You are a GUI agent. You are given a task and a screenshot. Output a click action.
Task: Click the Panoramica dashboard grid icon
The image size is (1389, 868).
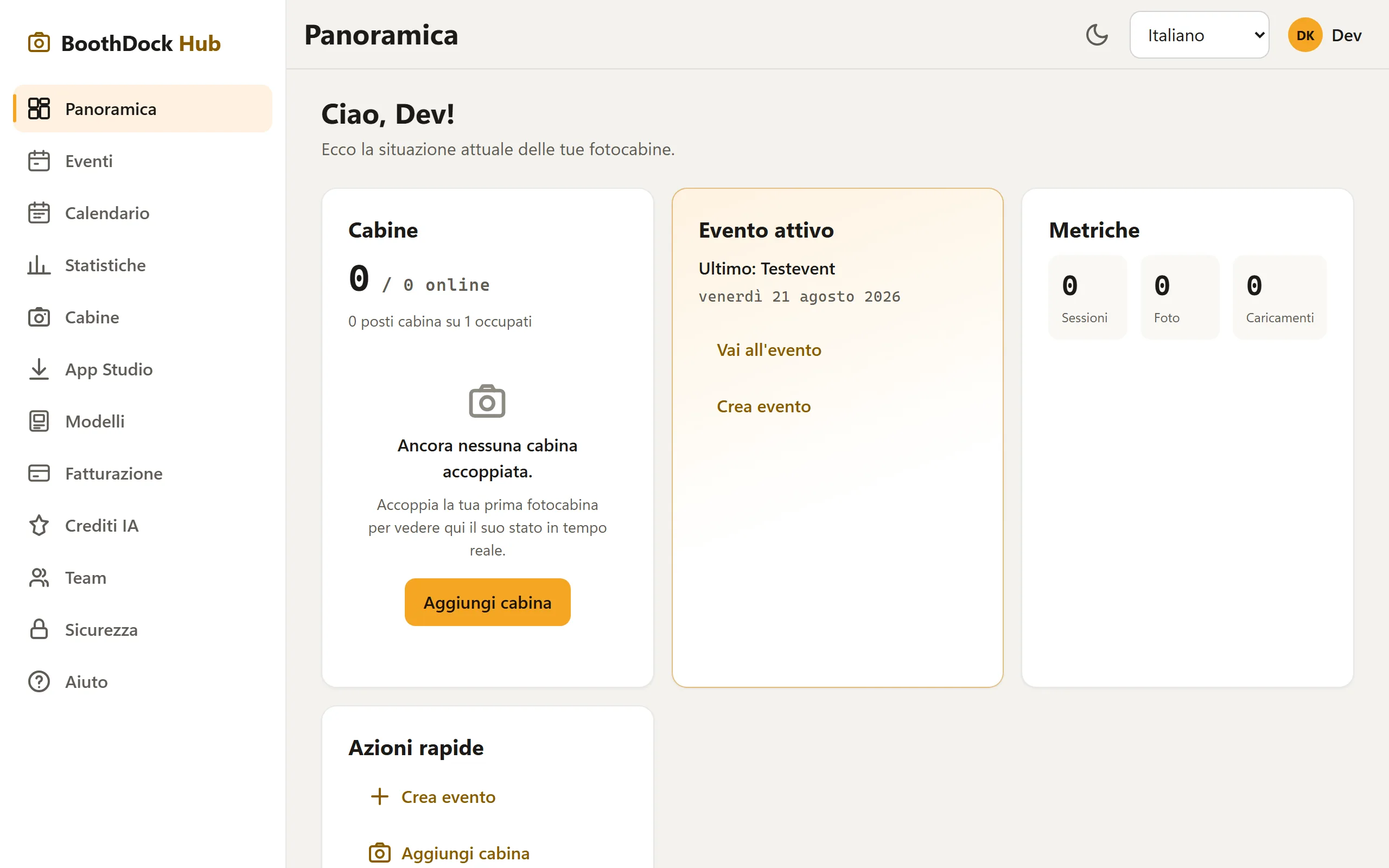pos(39,108)
